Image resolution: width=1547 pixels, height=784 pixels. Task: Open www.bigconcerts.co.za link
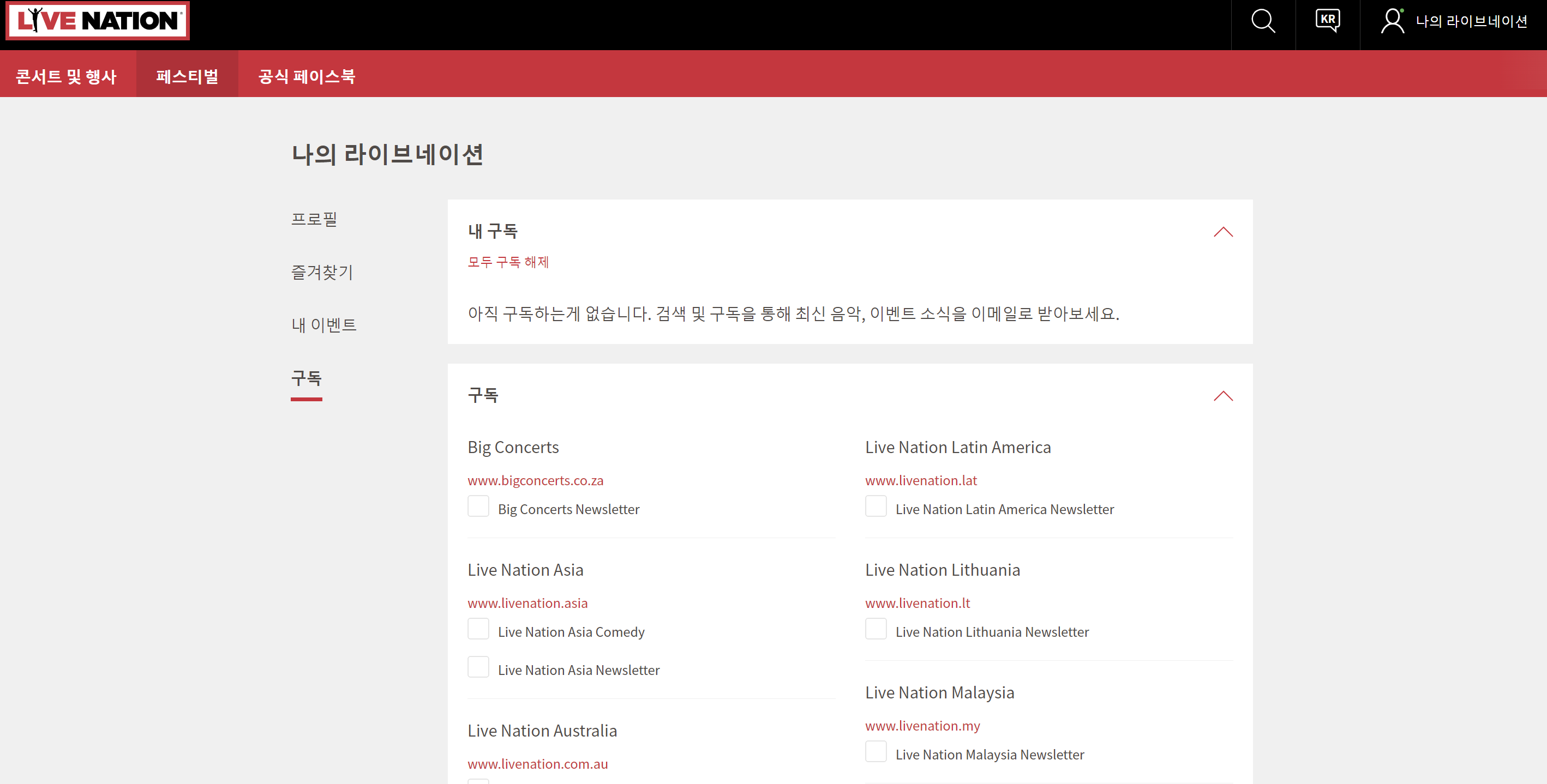tap(535, 480)
